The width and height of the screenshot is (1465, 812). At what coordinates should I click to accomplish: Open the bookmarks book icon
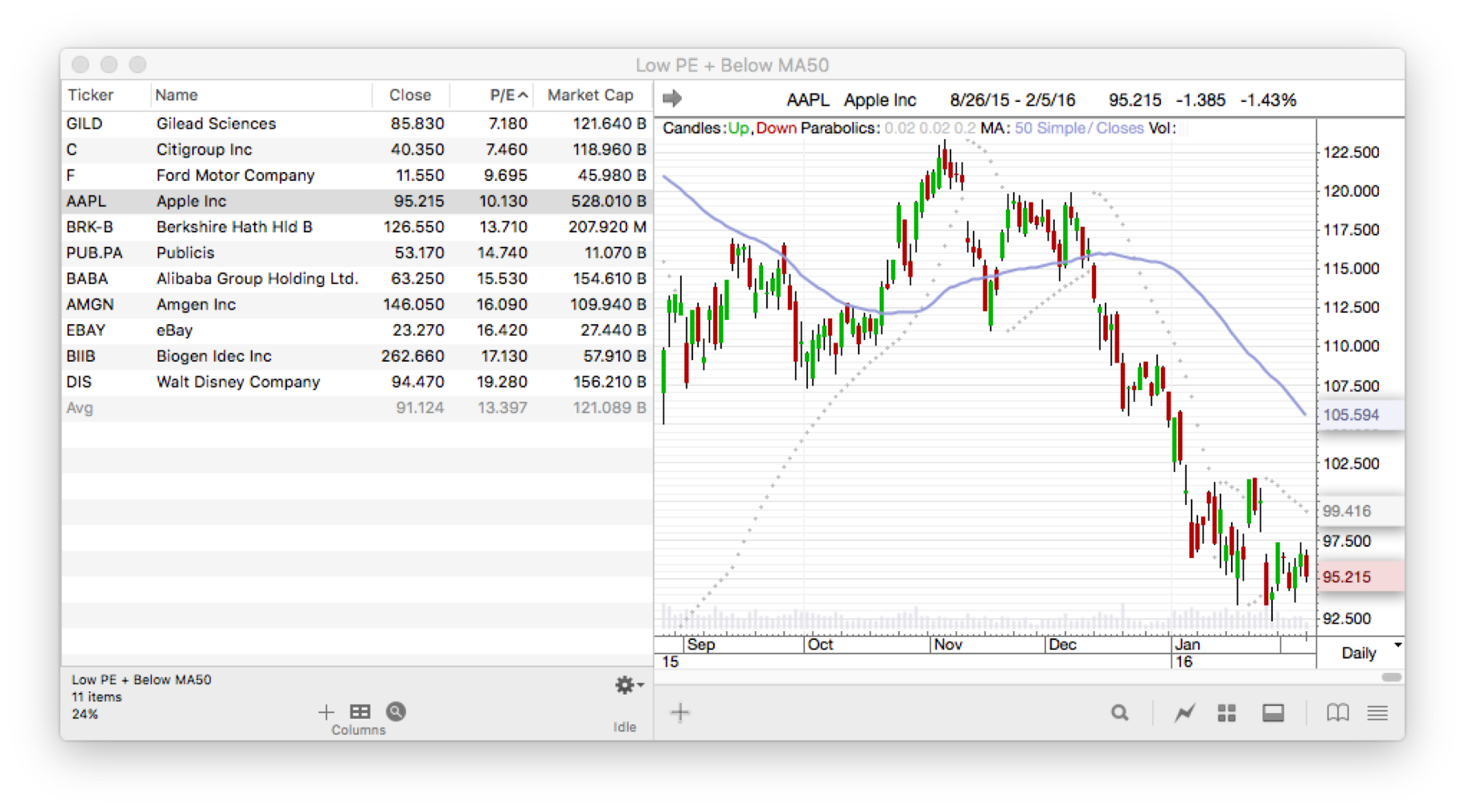pos(1337,712)
